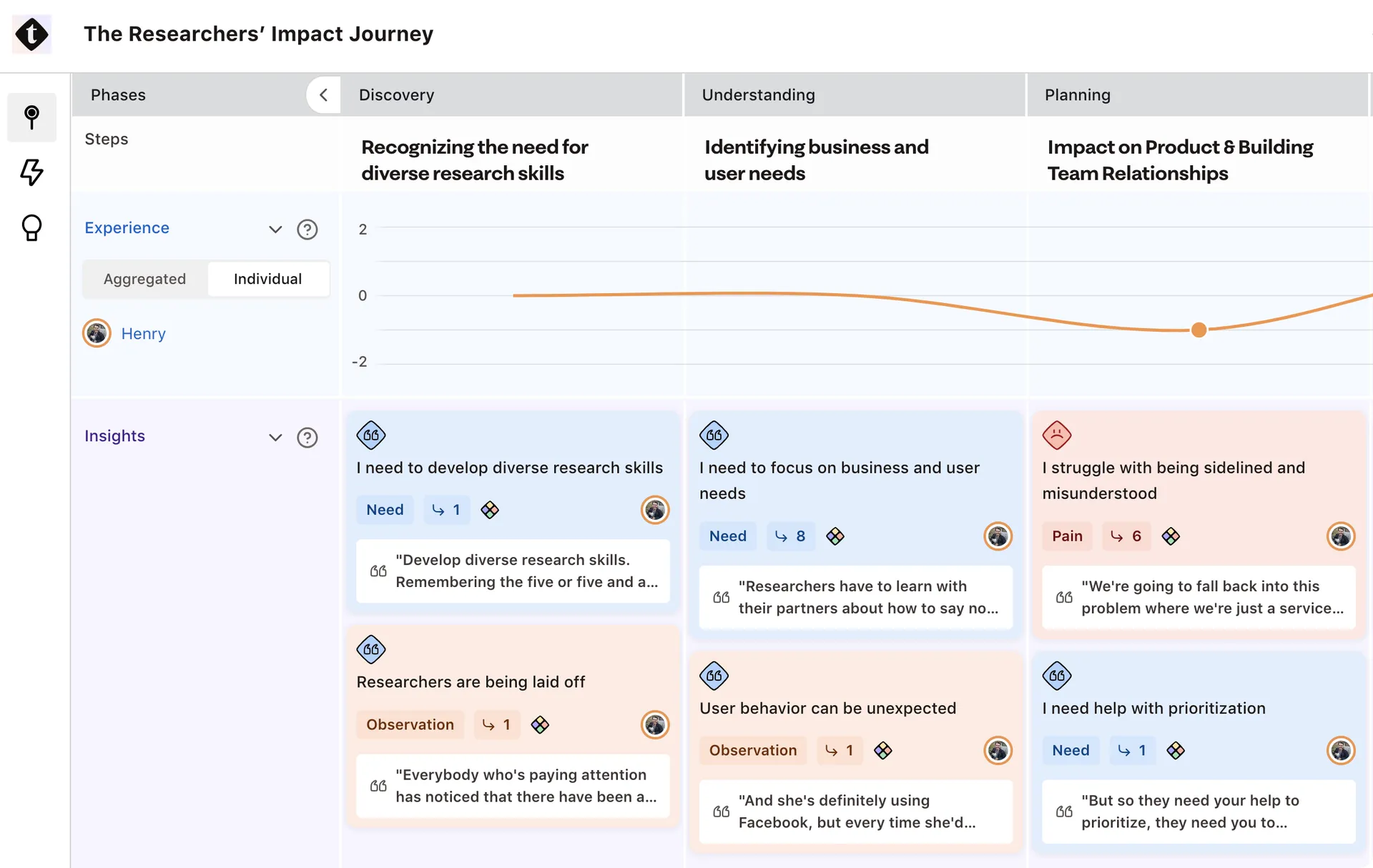The height and width of the screenshot is (868, 1373).
Task: Select the map pin sidebar icon
Action: pos(31,117)
